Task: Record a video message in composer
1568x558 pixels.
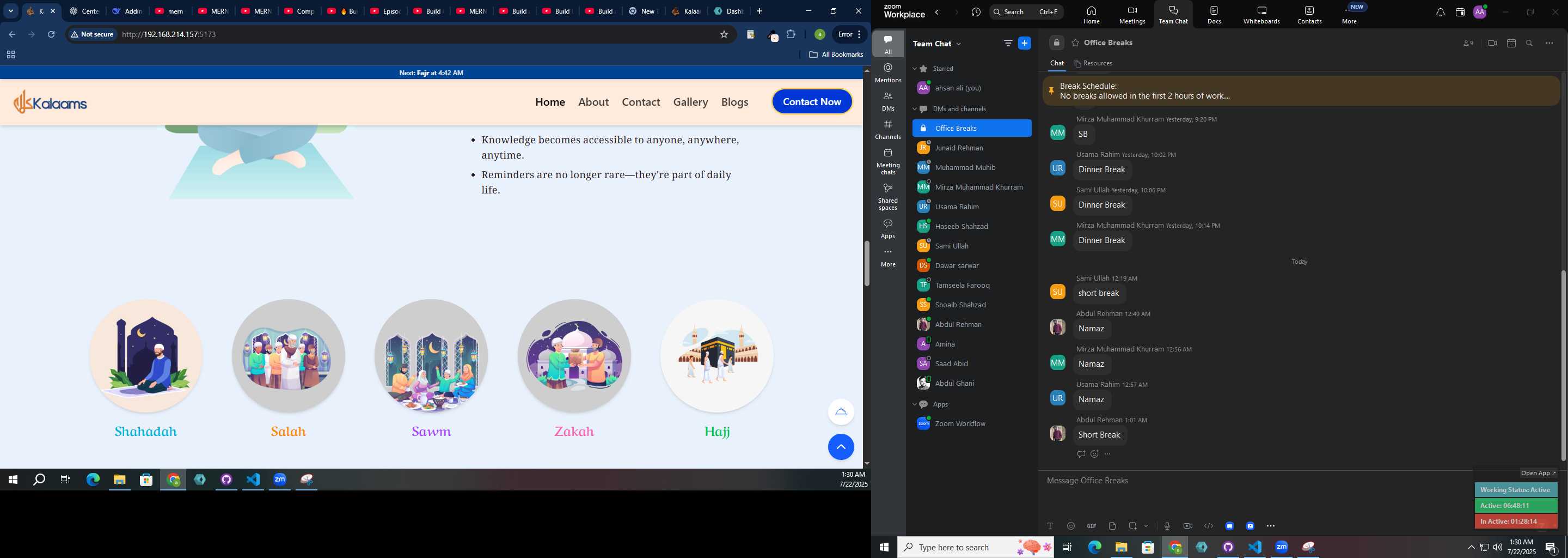Action: (1187, 526)
